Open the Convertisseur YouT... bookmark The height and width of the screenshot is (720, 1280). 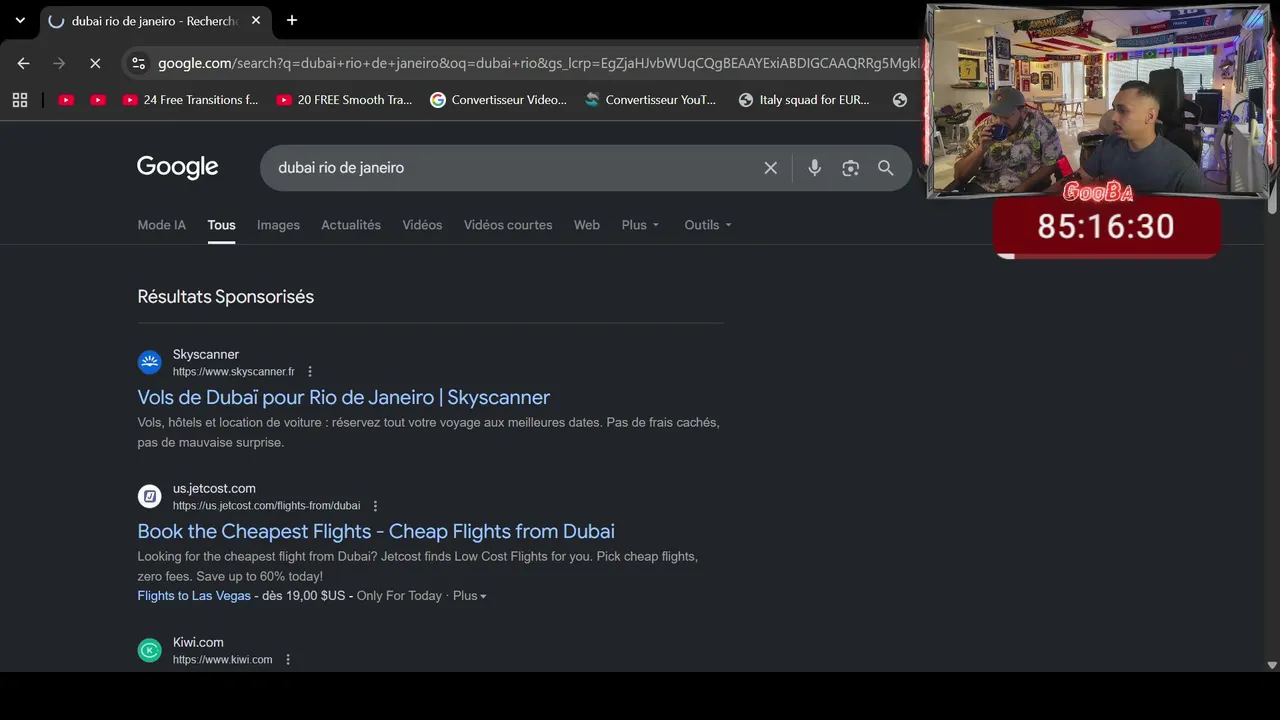pos(651,100)
